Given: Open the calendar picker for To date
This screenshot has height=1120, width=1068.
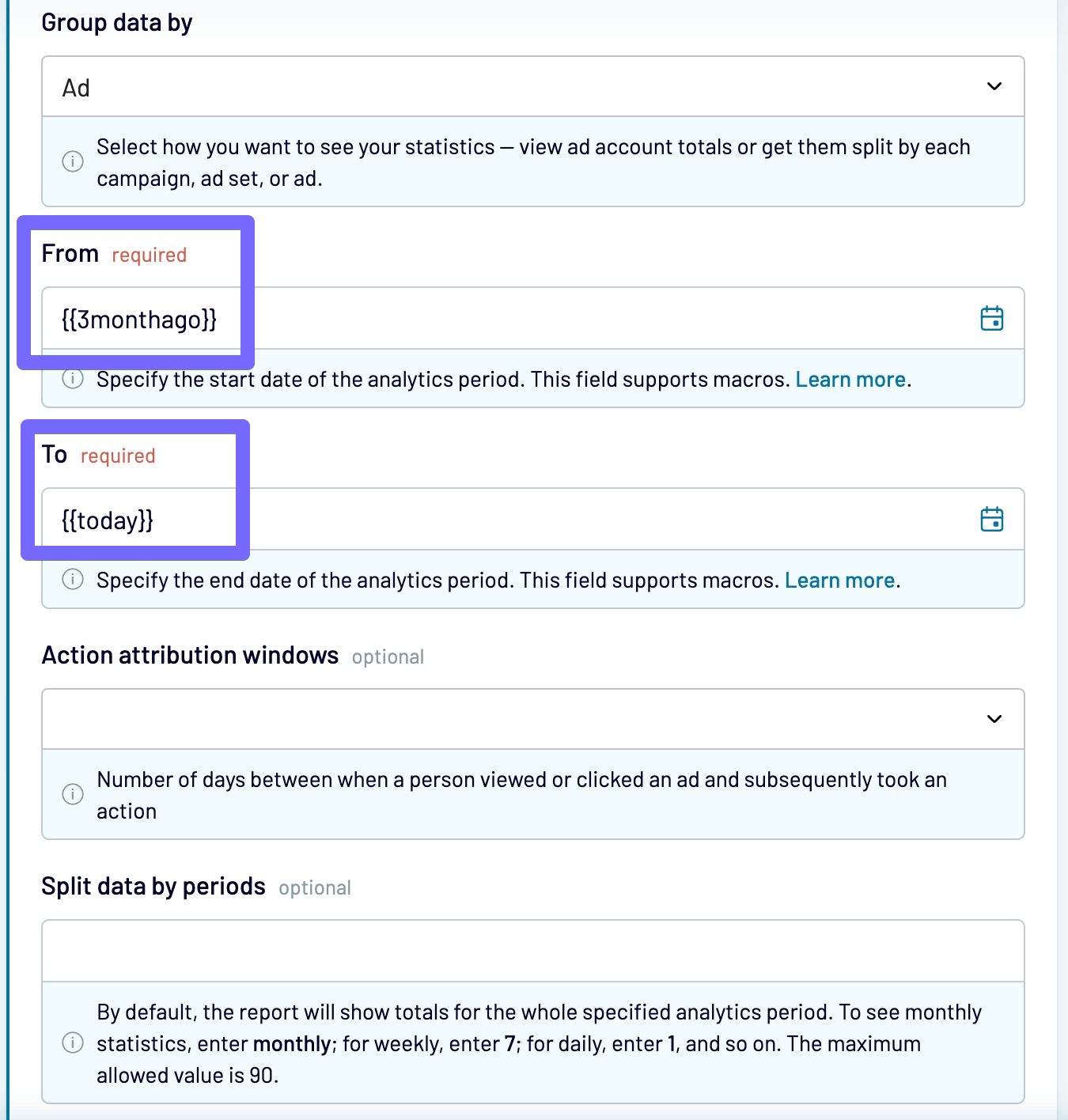Looking at the screenshot, I should tap(991, 519).
